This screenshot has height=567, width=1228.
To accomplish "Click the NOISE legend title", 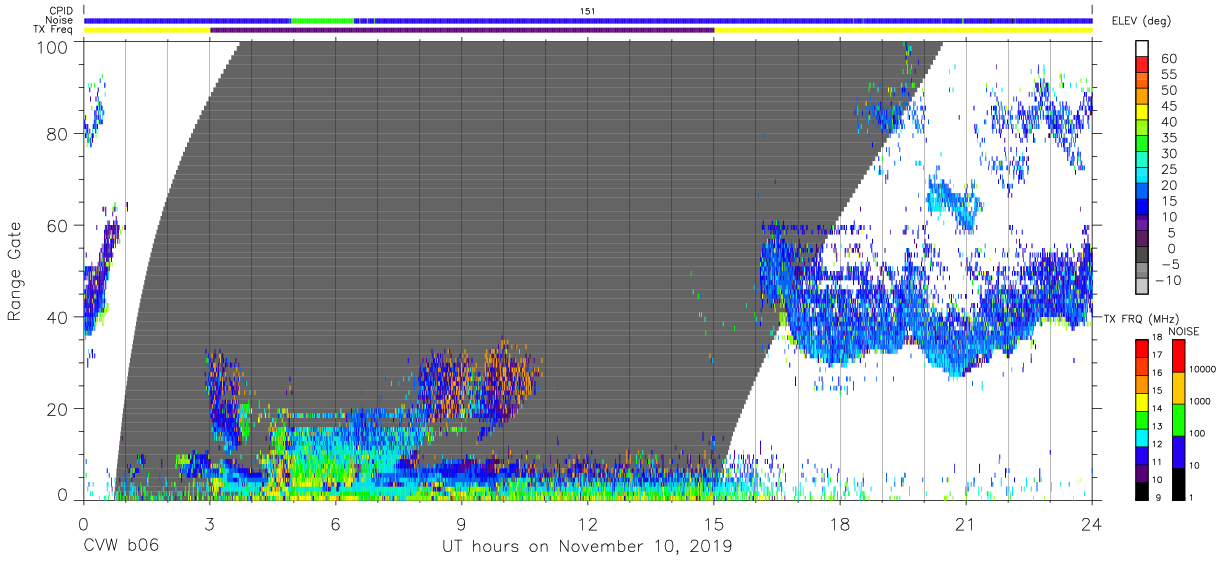I will coord(1183,330).
